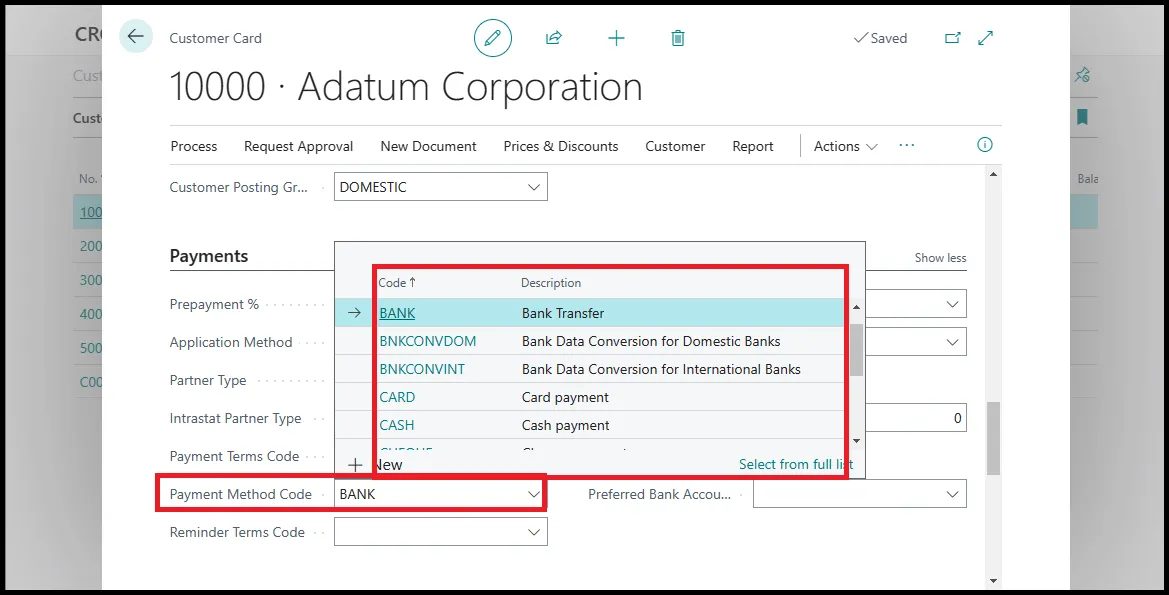The width and height of the screenshot is (1169, 595).
Task: Click the info circle icon
Action: 985,145
